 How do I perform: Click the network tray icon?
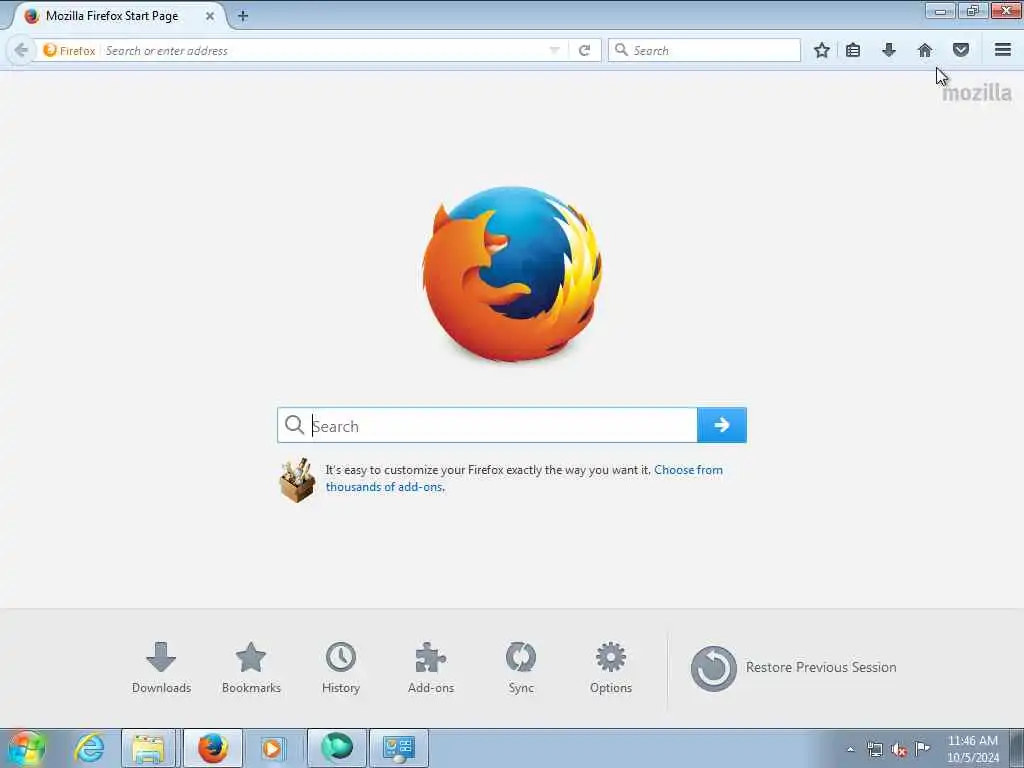pyautogui.click(x=875, y=749)
